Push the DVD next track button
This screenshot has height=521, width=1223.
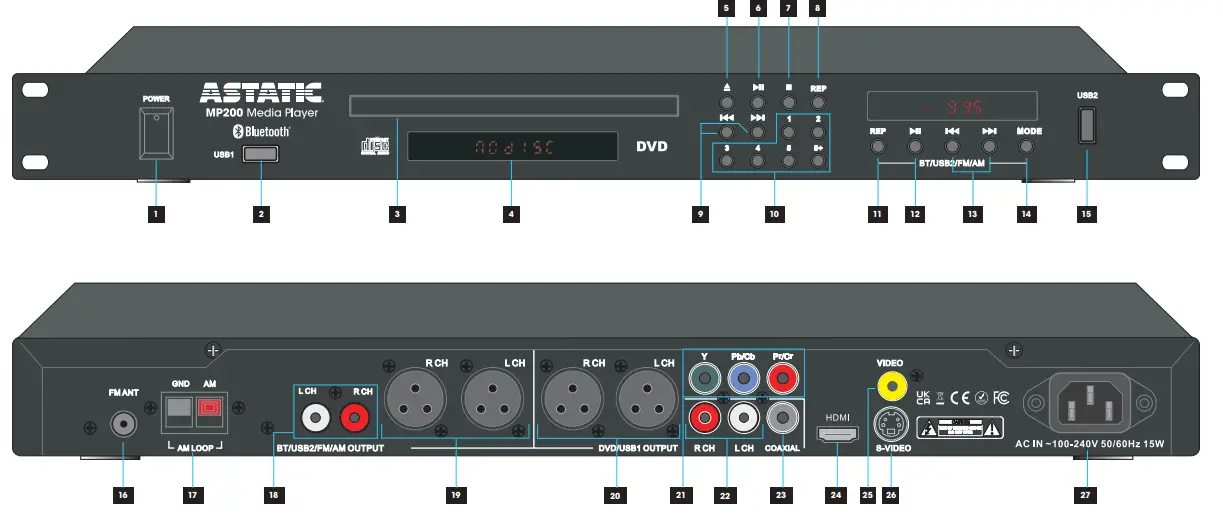click(x=758, y=131)
